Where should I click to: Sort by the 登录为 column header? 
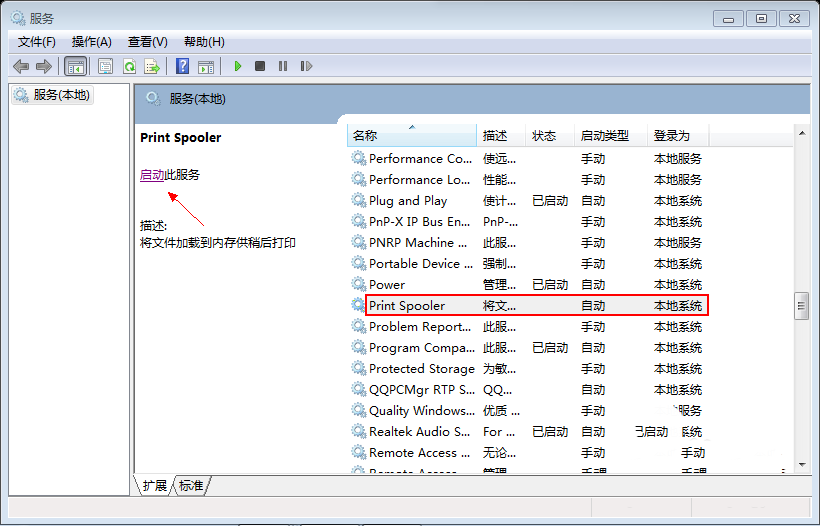tap(678, 135)
